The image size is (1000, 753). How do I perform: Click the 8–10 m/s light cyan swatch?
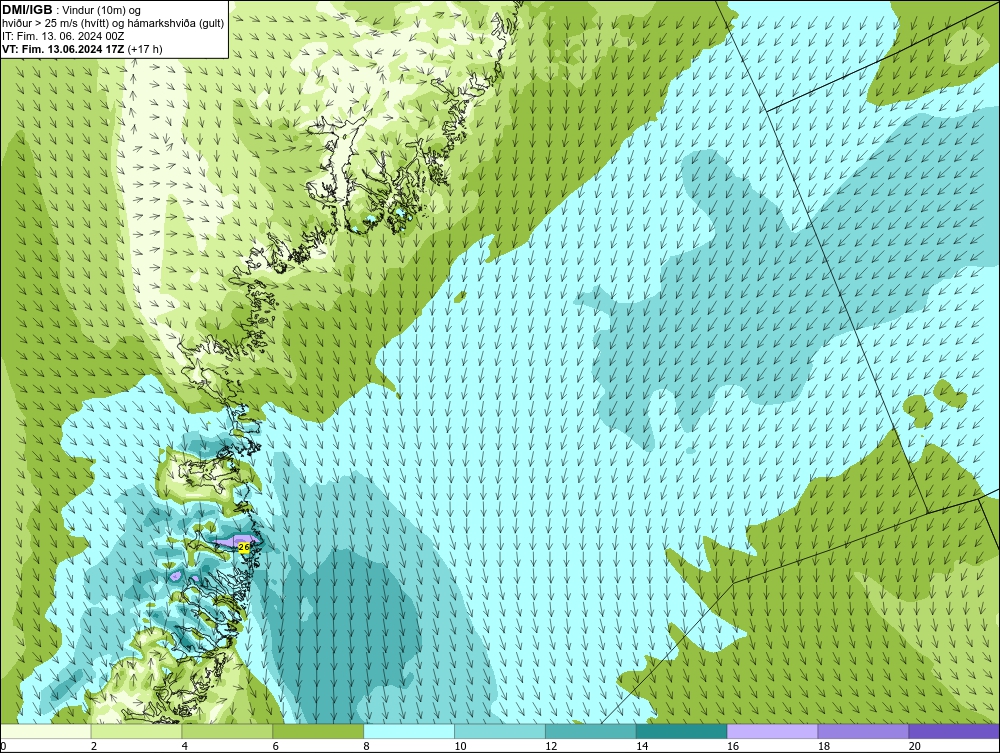409,731
